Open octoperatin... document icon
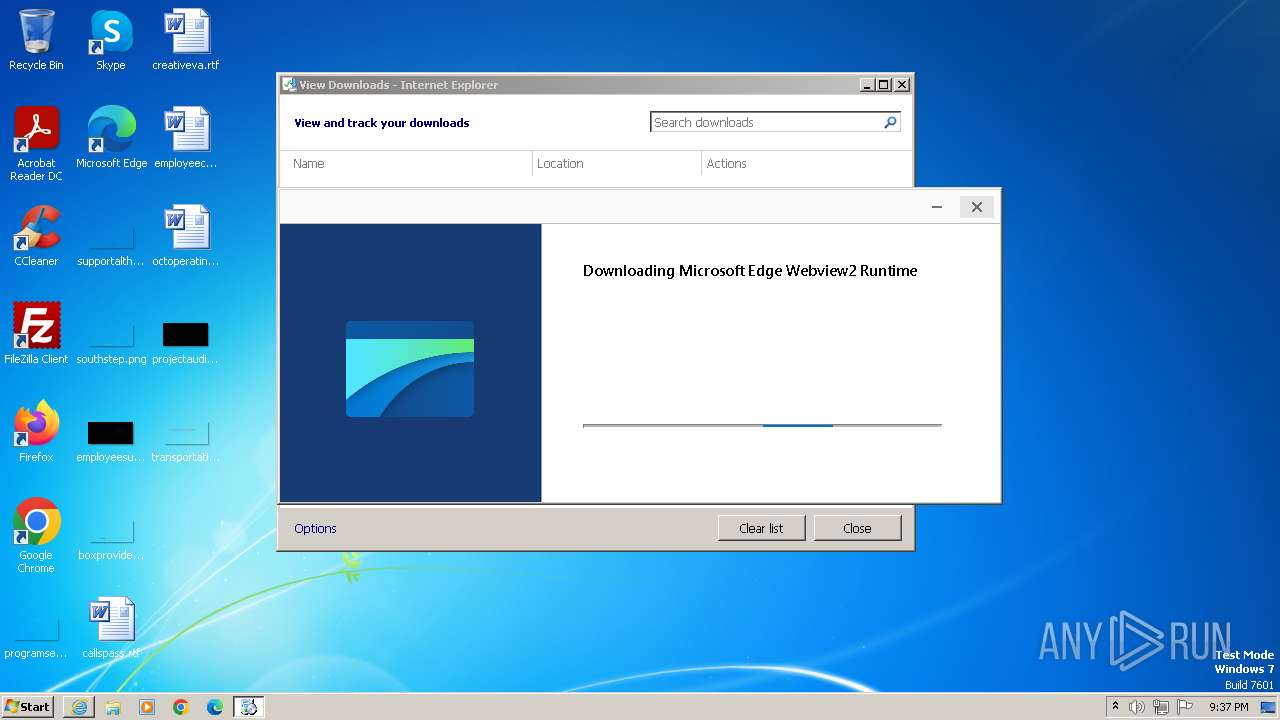The width and height of the screenshot is (1280, 720). [x=186, y=235]
